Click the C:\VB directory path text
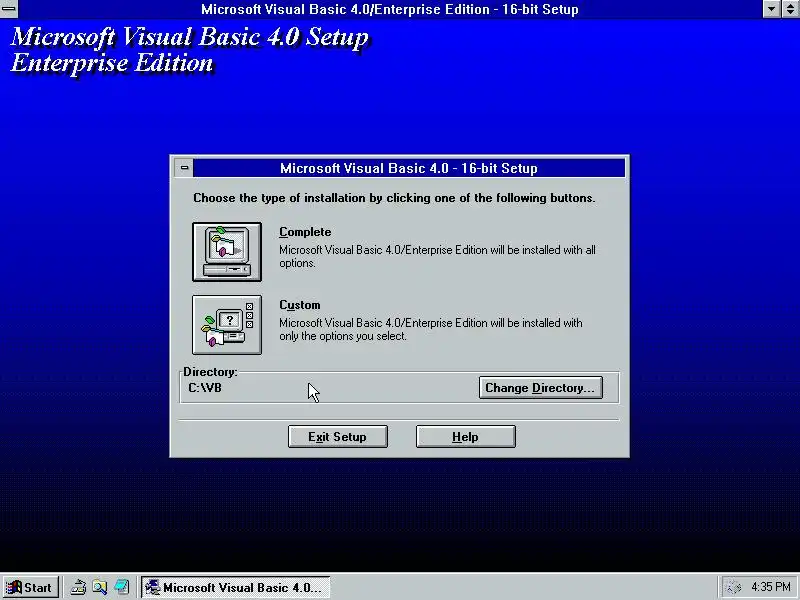 (x=205, y=388)
